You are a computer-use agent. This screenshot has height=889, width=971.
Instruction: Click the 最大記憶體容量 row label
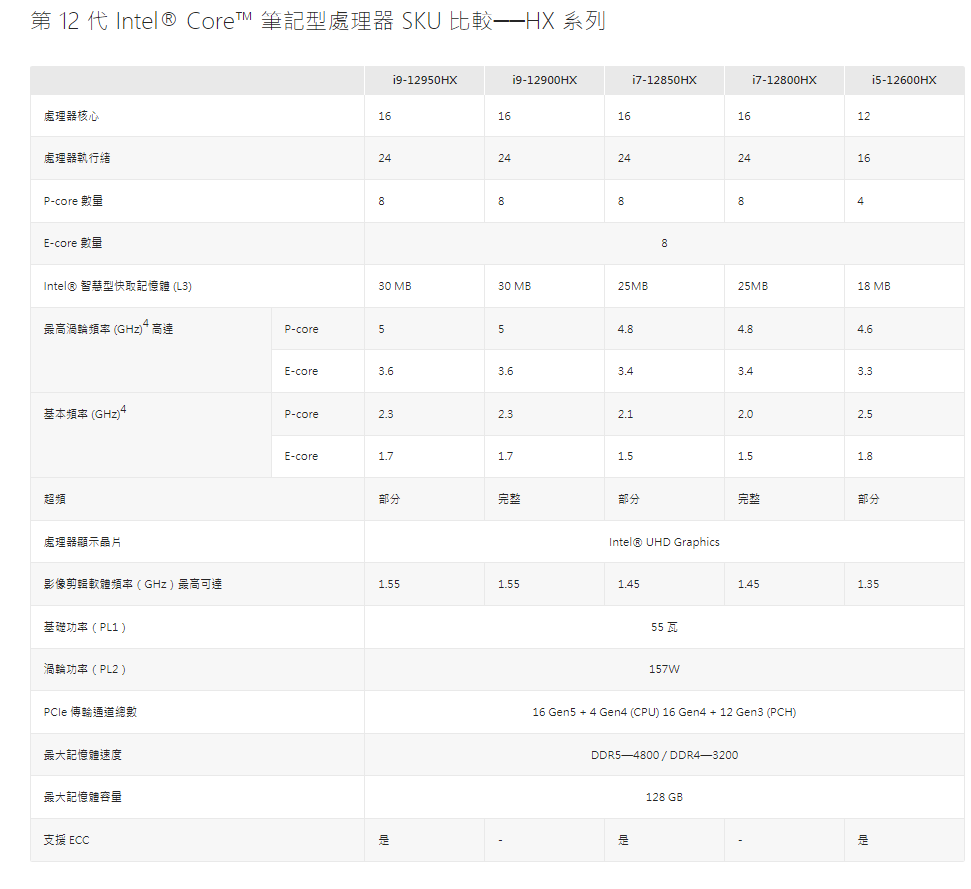pyautogui.click(x=82, y=797)
